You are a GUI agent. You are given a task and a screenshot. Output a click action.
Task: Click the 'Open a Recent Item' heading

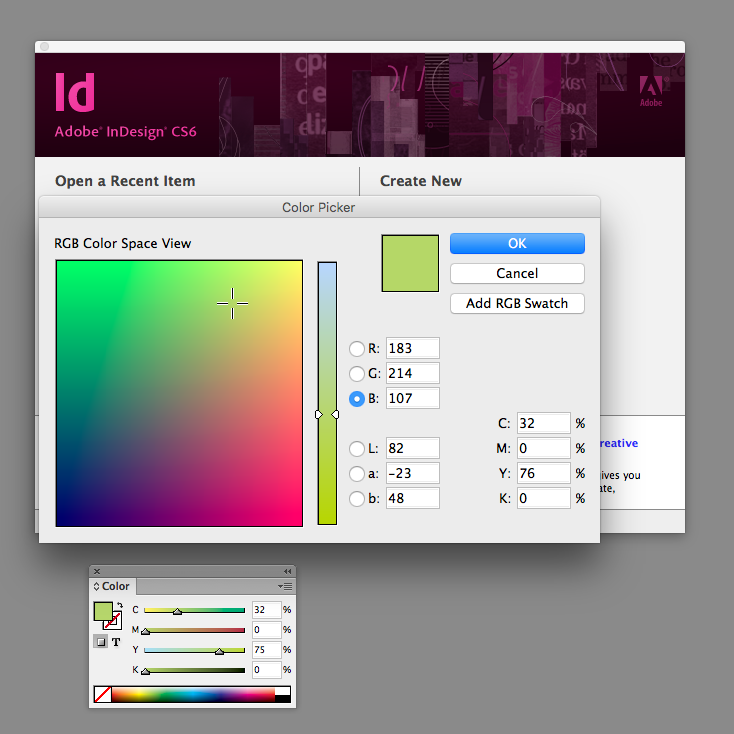125,181
